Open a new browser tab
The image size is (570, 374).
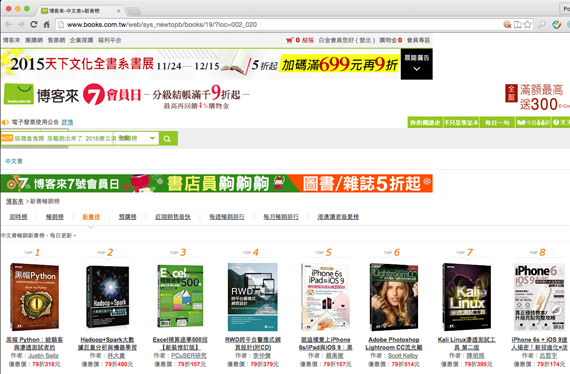tap(133, 11)
